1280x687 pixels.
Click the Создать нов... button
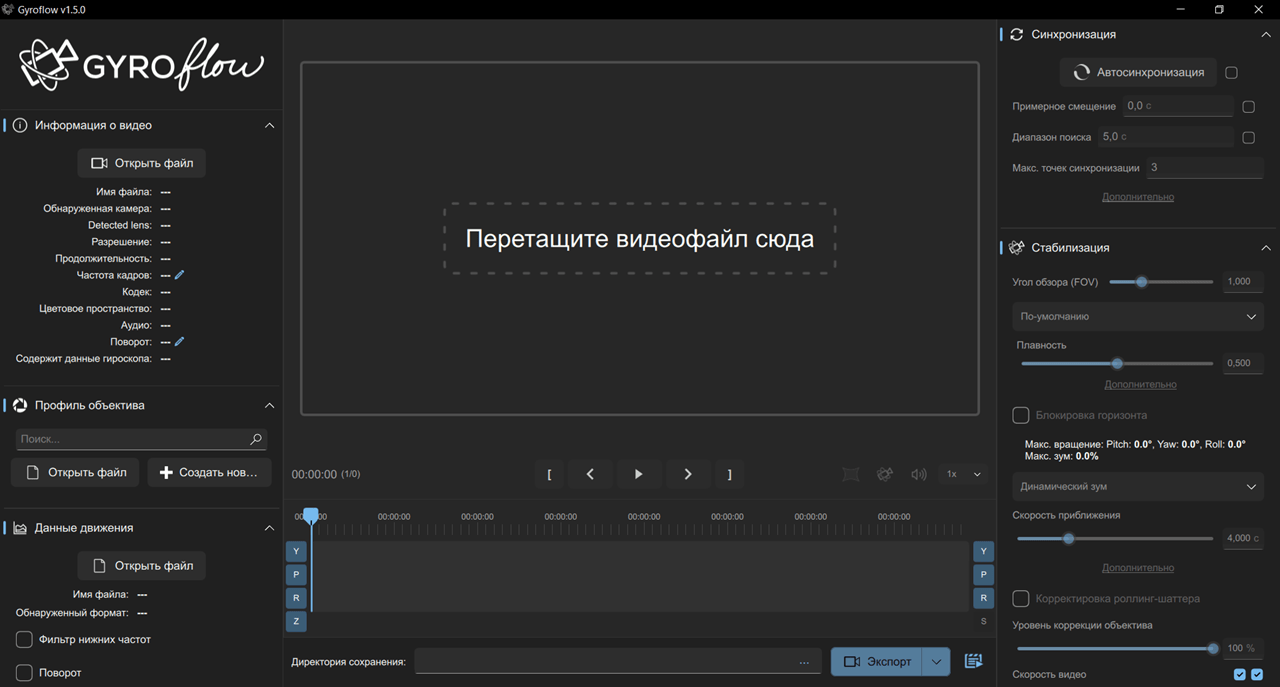point(209,472)
